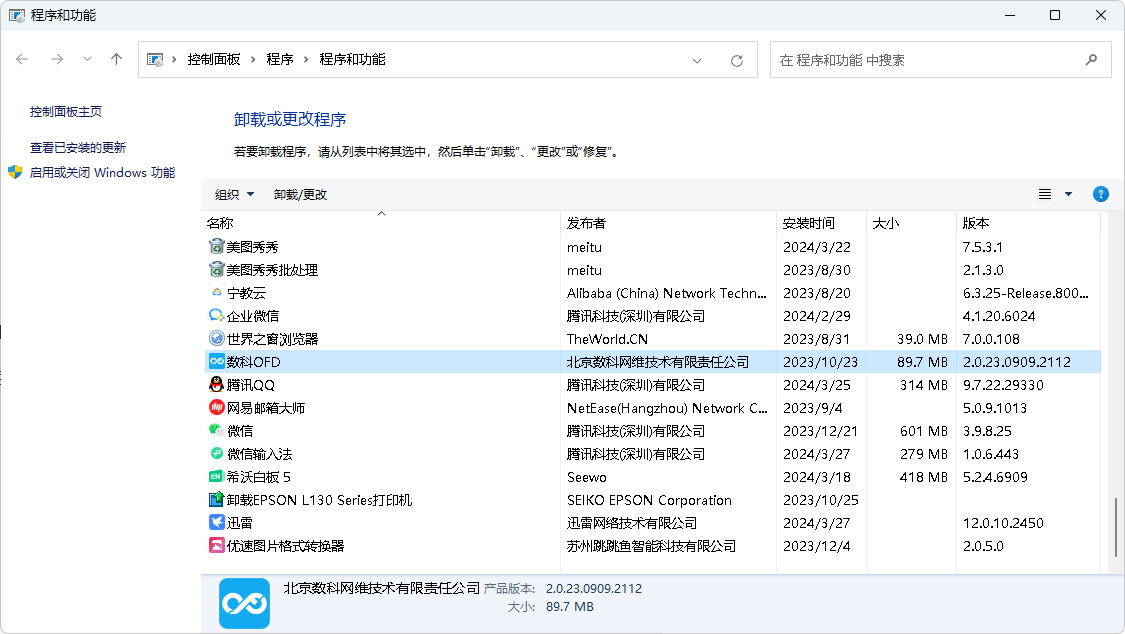Image resolution: width=1125 pixels, height=634 pixels.
Task: Go up one level arrow
Action: coord(116,59)
